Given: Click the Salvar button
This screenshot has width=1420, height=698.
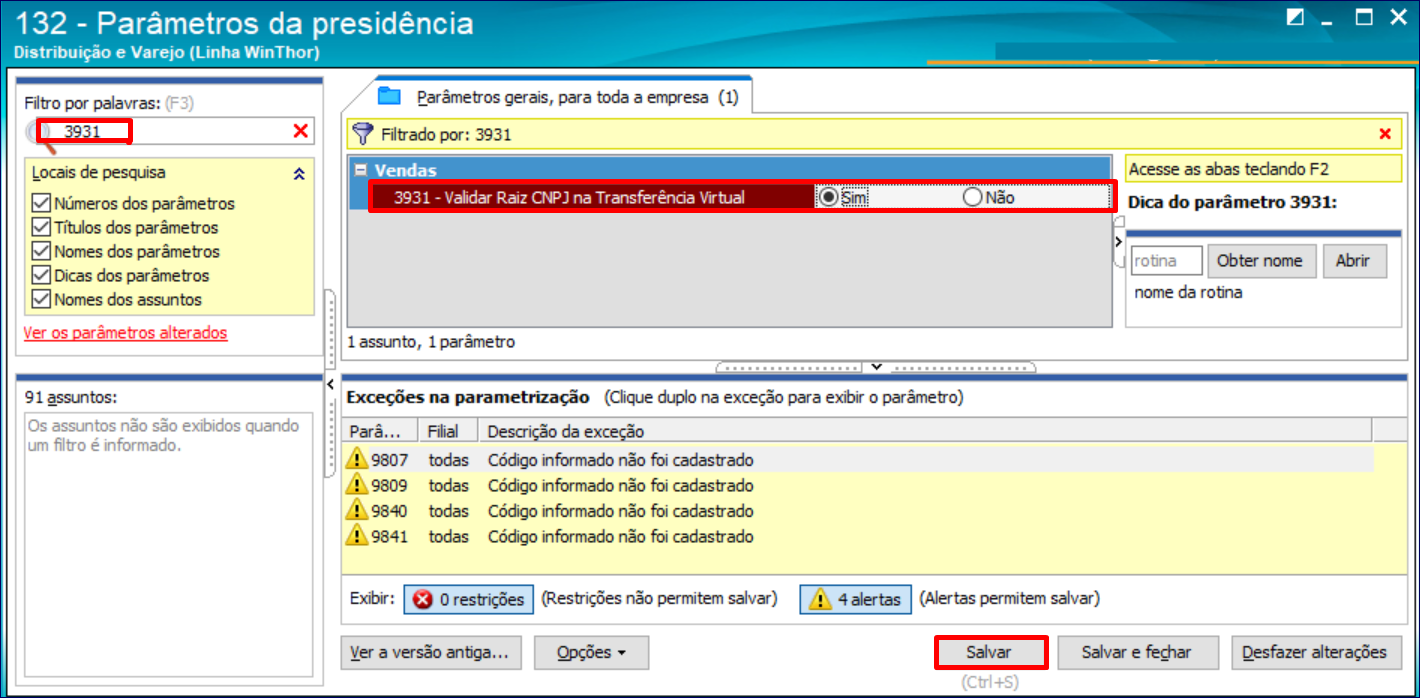Looking at the screenshot, I should (989, 652).
